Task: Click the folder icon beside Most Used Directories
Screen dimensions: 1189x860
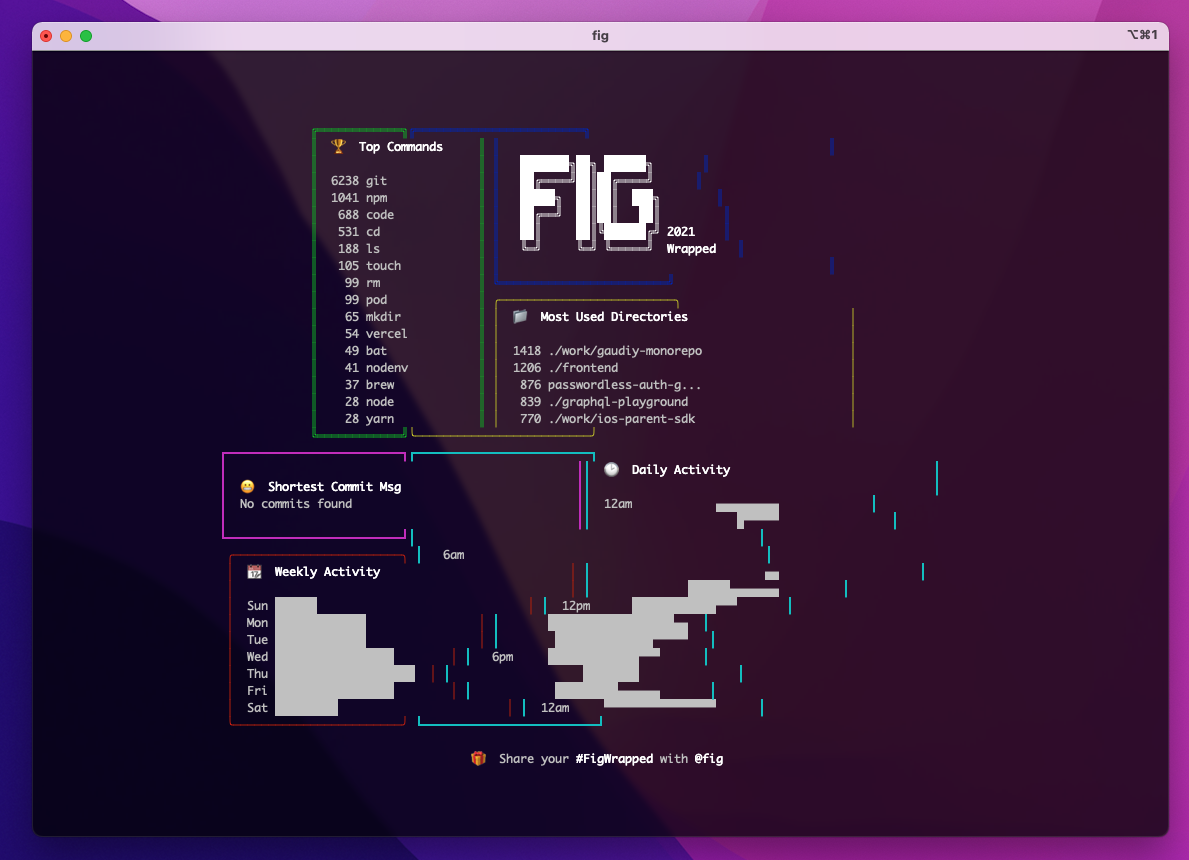Action: coord(519,316)
